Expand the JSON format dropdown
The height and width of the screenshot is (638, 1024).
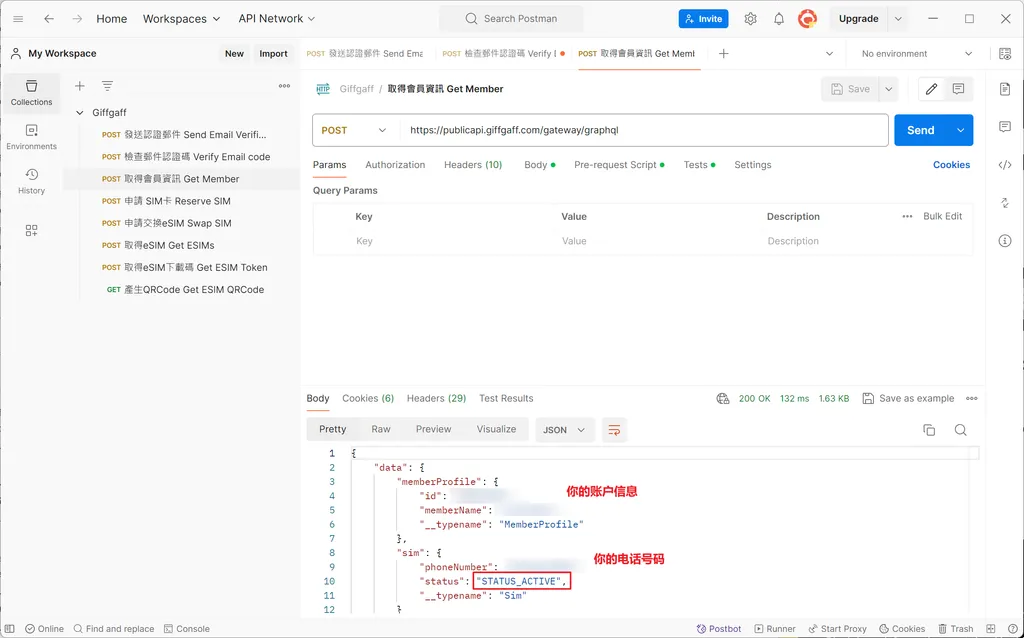pyautogui.click(x=565, y=430)
